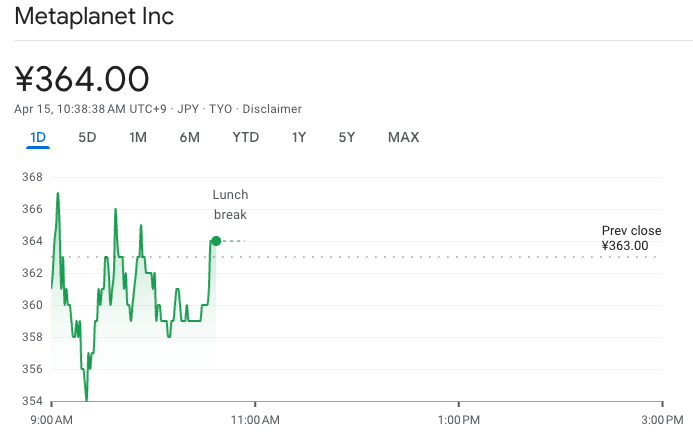The width and height of the screenshot is (693, 441).
Task: Click the 1:00 PM axis label
Action: [x=459, y=418]
